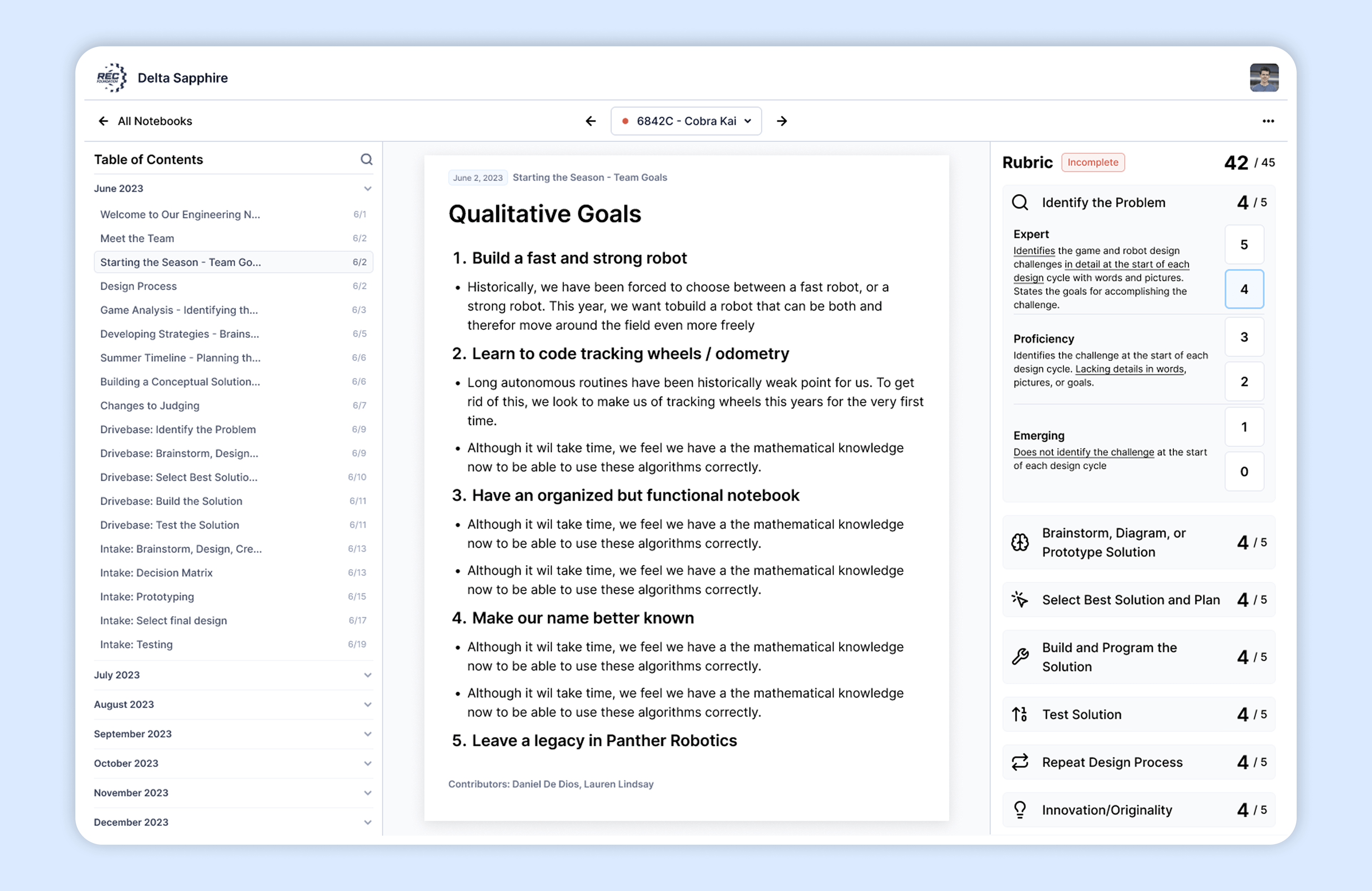
Task: Go to next notebook with right arrow
Action: click(782, 121)
